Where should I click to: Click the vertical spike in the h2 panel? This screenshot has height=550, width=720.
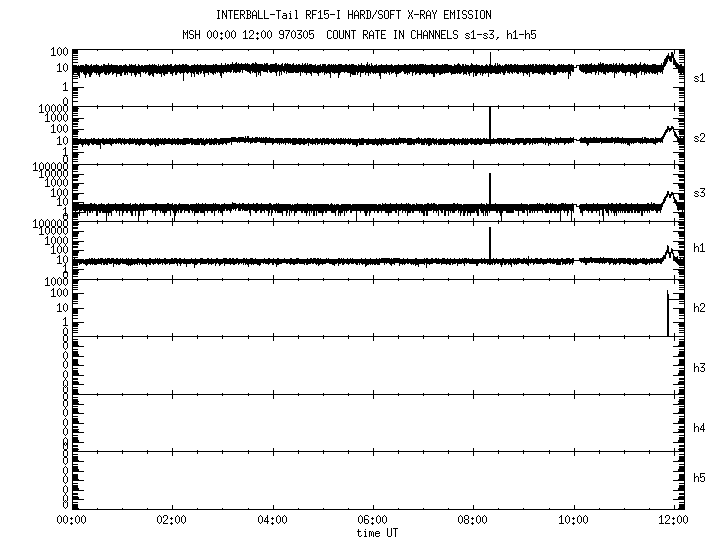667,312
